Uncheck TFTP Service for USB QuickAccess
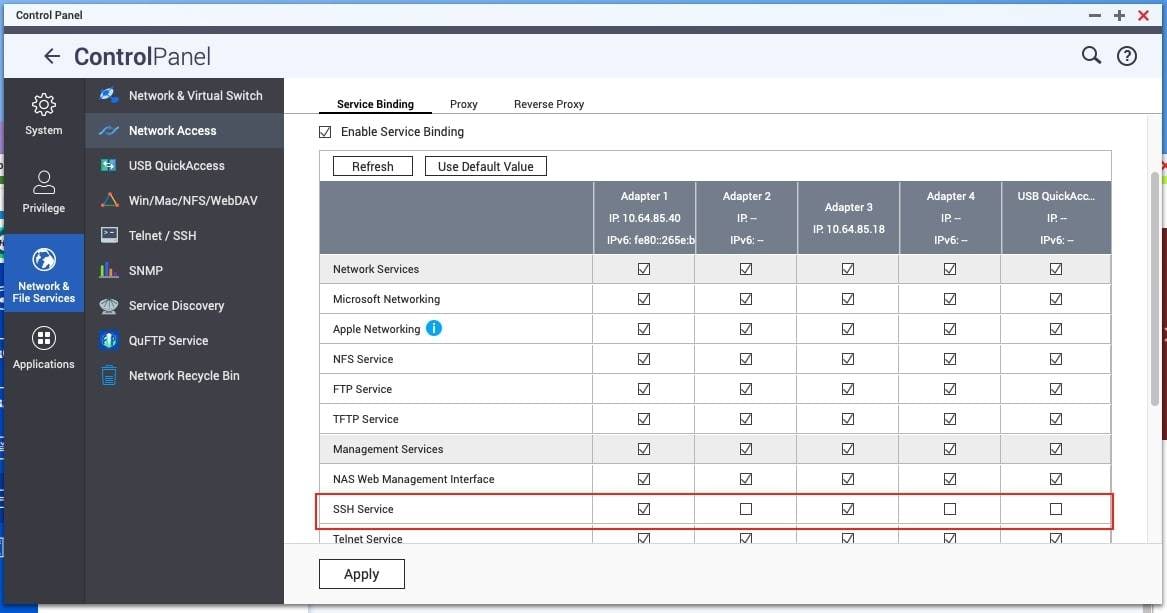The width and height of the screenshot is (1167, 613). click(x=1055, y=419)
